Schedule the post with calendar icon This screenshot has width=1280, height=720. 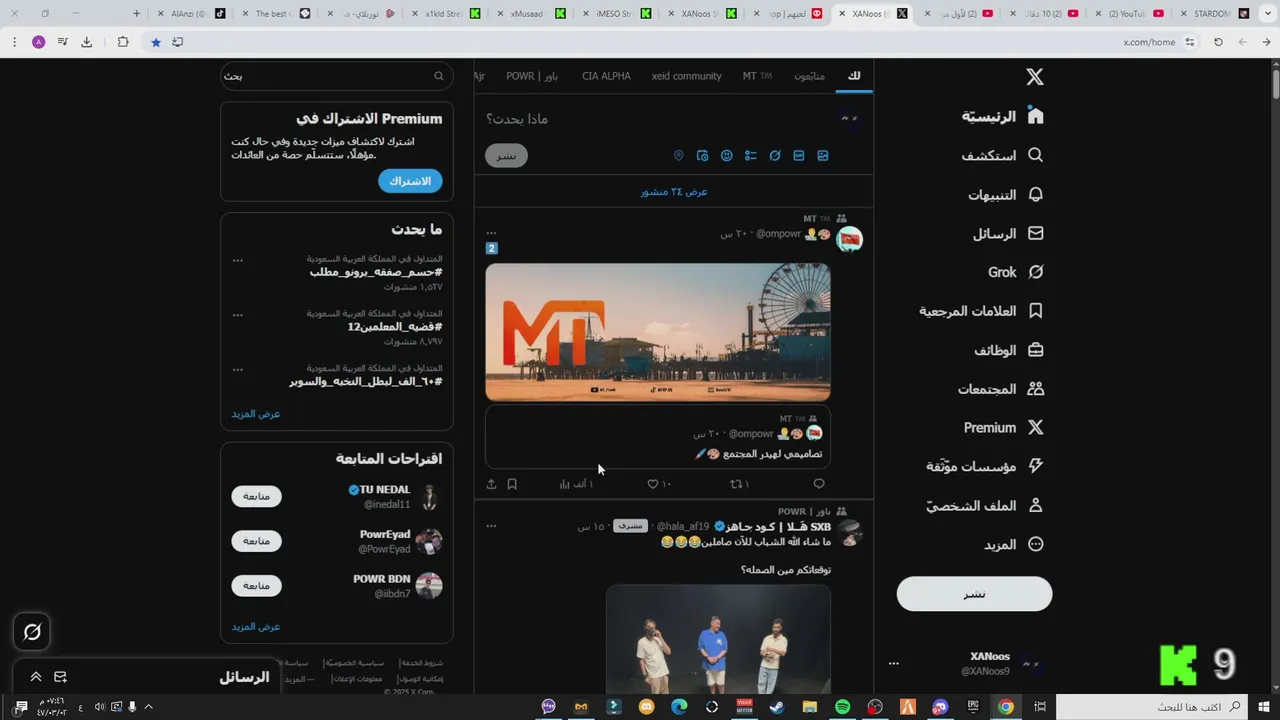point(703,156)
